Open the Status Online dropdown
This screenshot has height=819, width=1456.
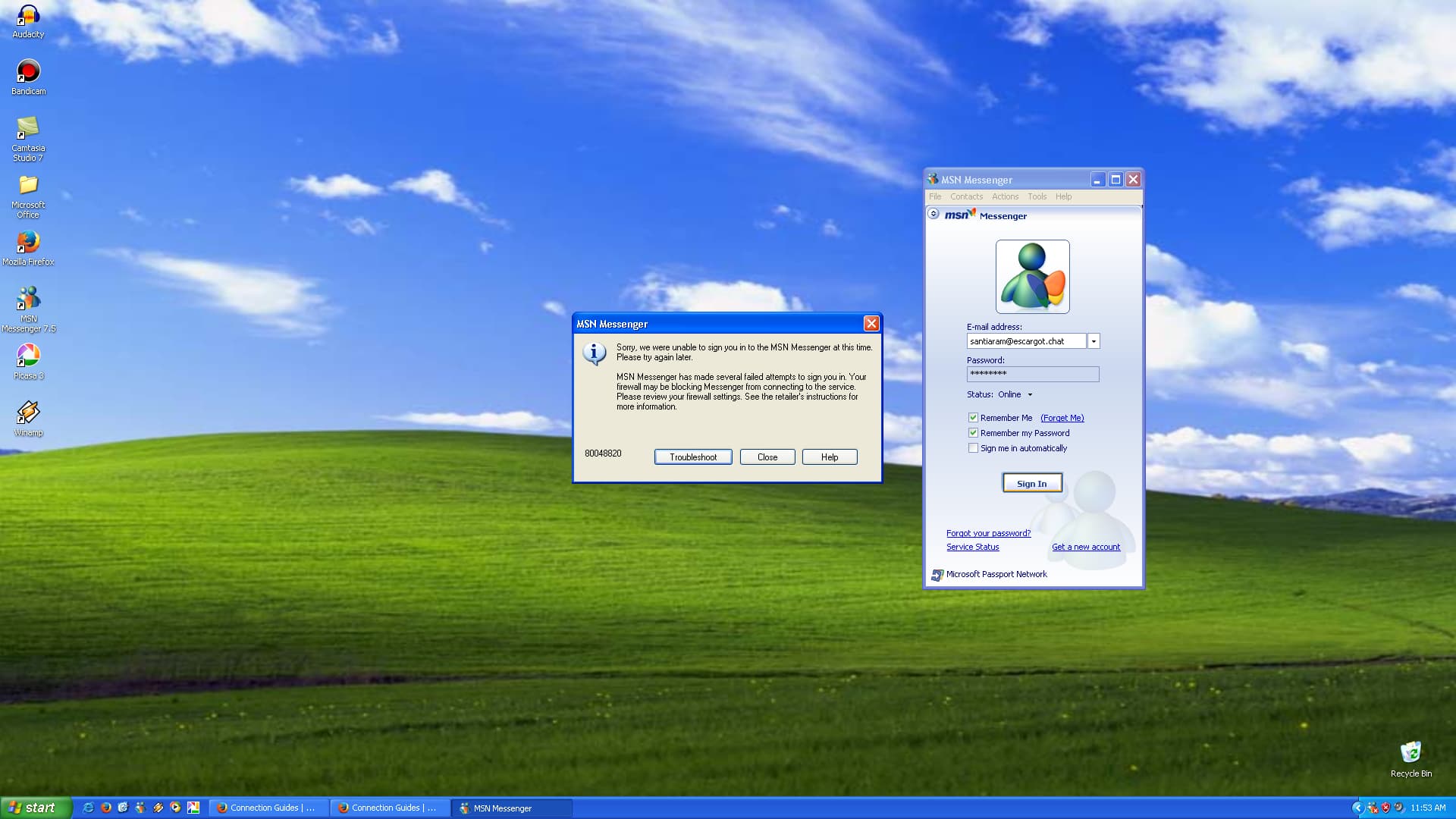1029,394
